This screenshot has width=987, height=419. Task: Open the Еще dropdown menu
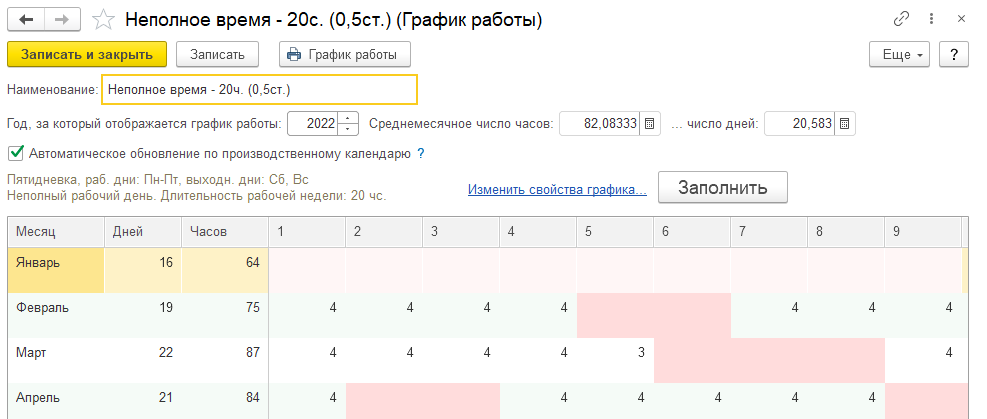[901, 54]
